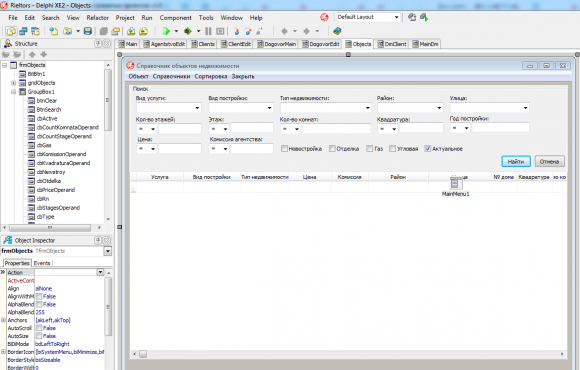Click the Кол-во комнат input field

[336, 129]
